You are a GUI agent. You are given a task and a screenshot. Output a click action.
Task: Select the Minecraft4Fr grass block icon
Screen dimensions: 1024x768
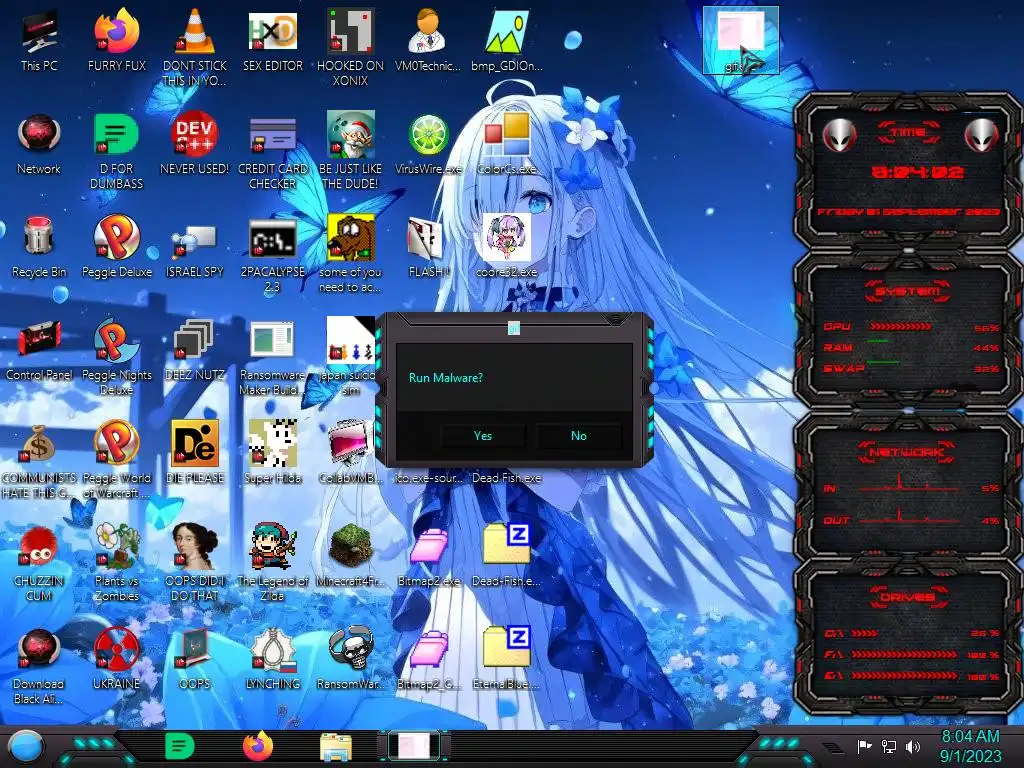pyautogui.click(x=351, y=556)
